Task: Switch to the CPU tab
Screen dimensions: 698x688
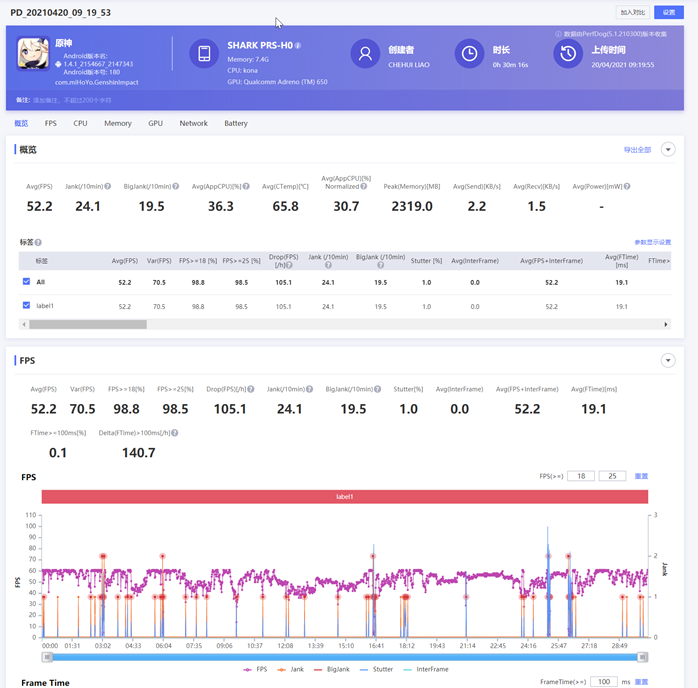Action: point(80,123)
